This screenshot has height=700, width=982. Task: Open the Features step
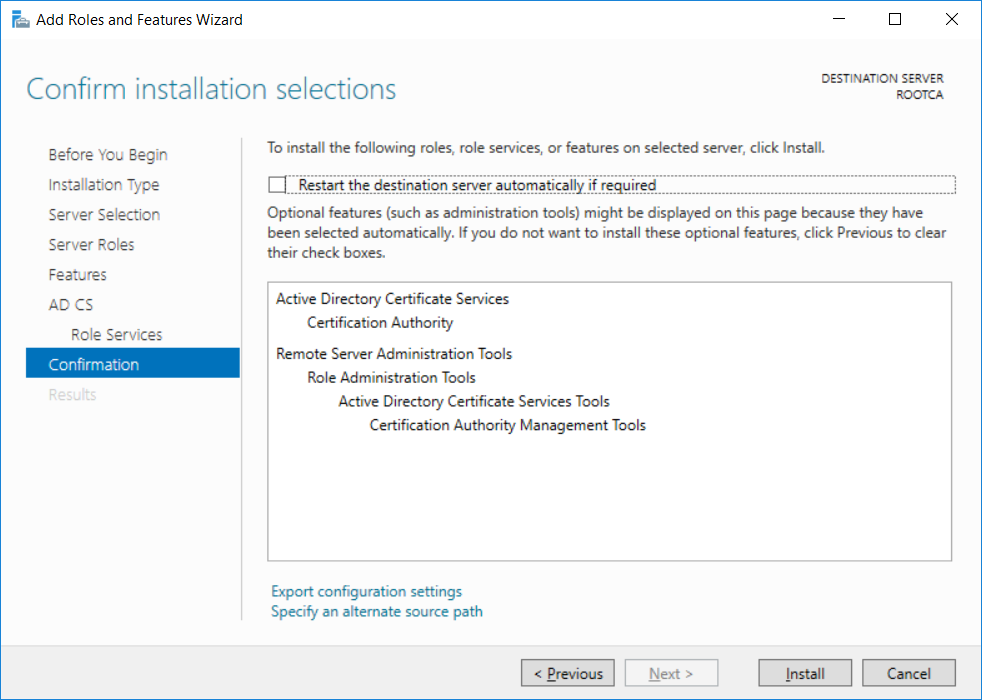click(x=78, y=275)
